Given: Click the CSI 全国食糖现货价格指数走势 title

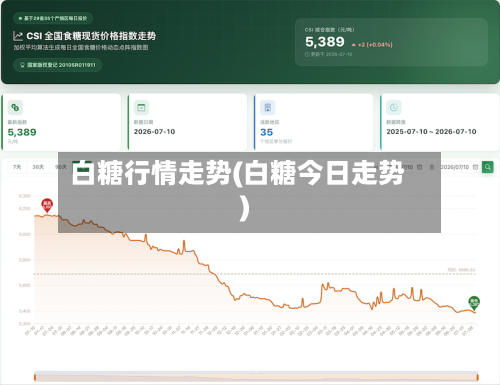Looking at the screenshot, I should click(x=91, y=36).
